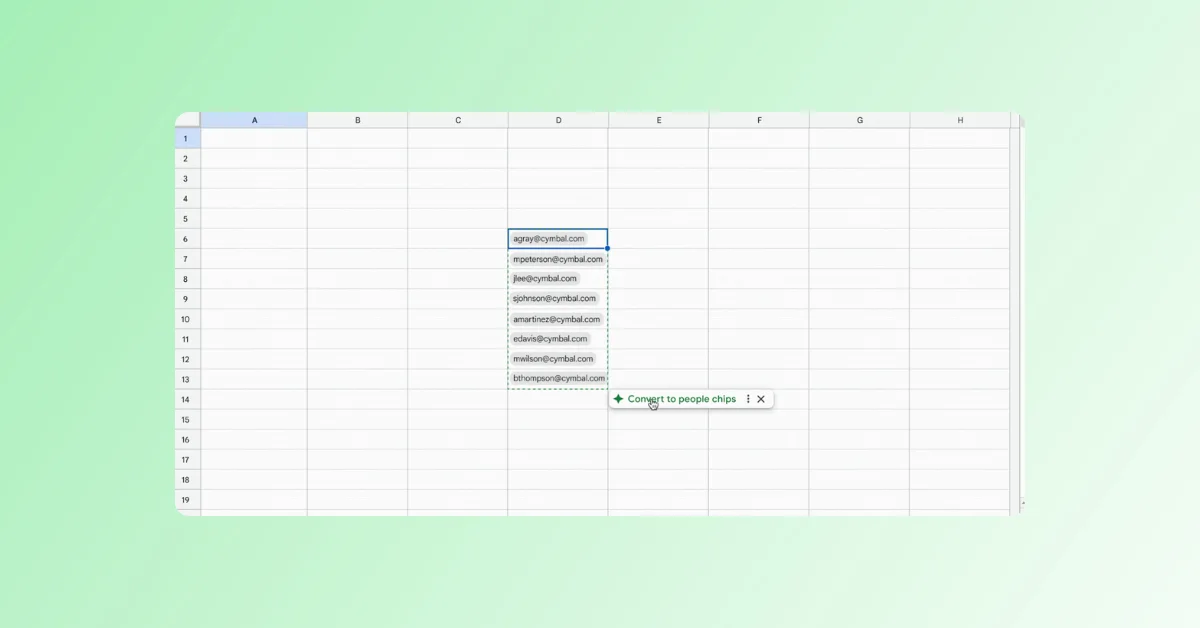Select cell with mwilson@cymbal.com

558,359
